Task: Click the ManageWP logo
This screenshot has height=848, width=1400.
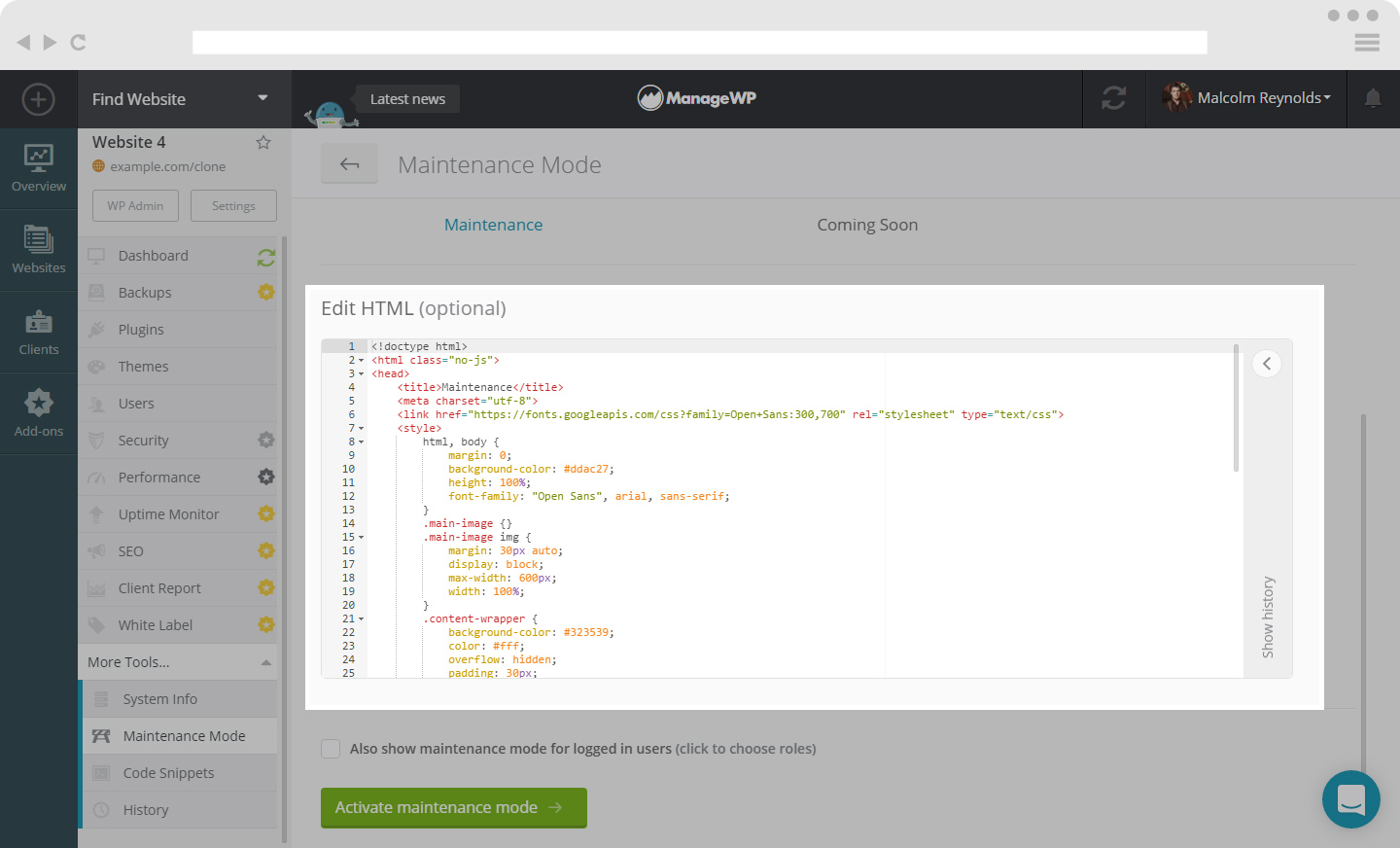Action: tap(697, 97)
